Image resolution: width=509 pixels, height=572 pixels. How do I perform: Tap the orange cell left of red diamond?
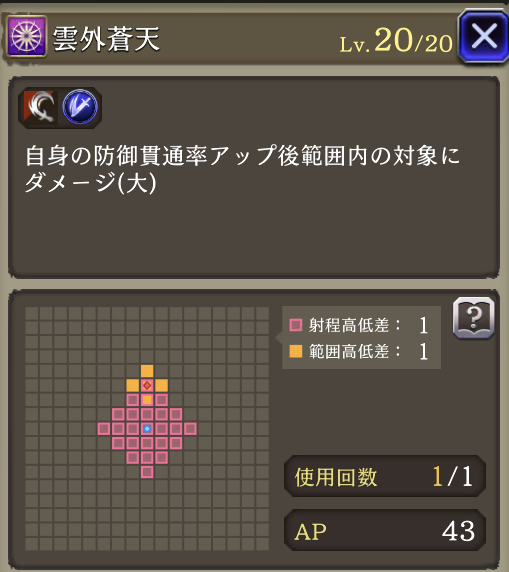point(133,385)
